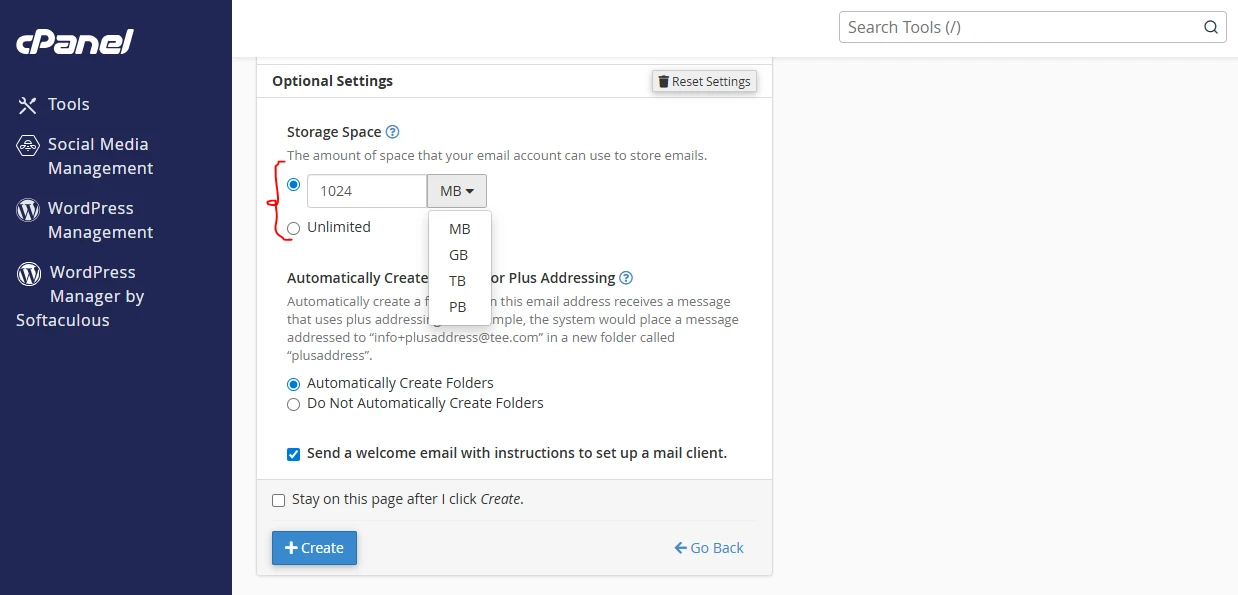Select the 1024 MB storage limit radio button

(x=293, y=184)
